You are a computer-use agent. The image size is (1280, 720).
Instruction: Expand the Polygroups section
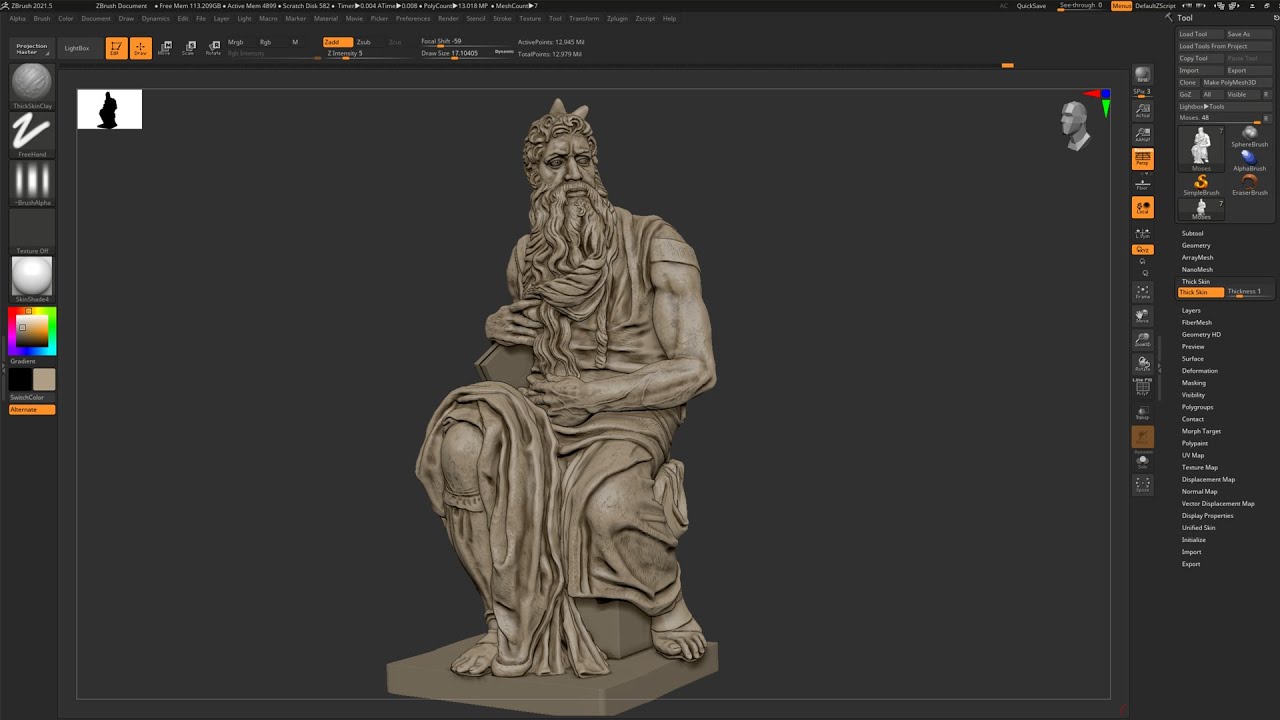(x=1197, y=407)
